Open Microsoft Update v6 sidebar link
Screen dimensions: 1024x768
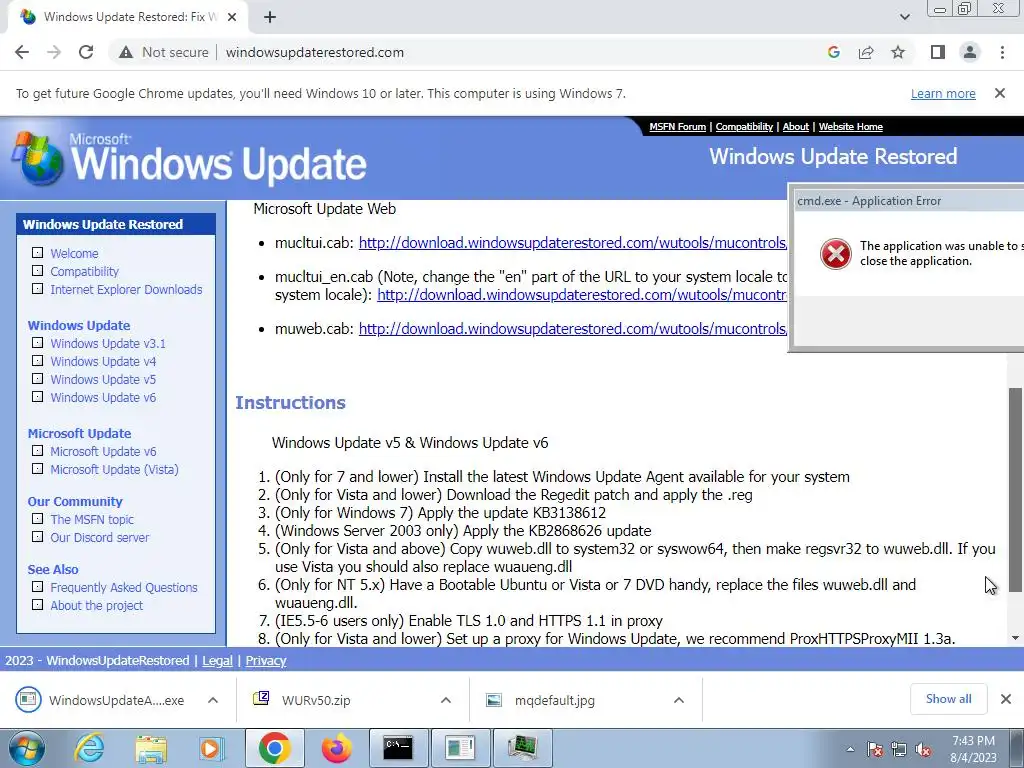pyautogui.click(x=103, y=451)
